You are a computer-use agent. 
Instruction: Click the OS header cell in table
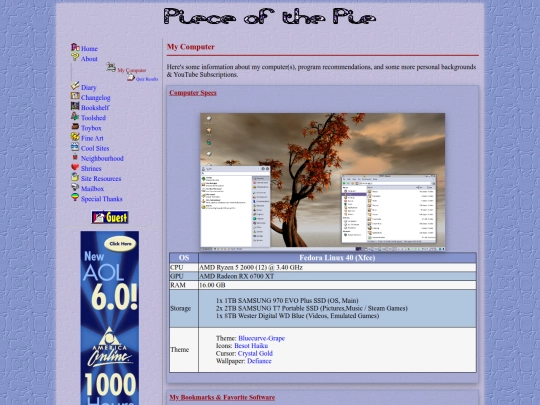point(184,258)
